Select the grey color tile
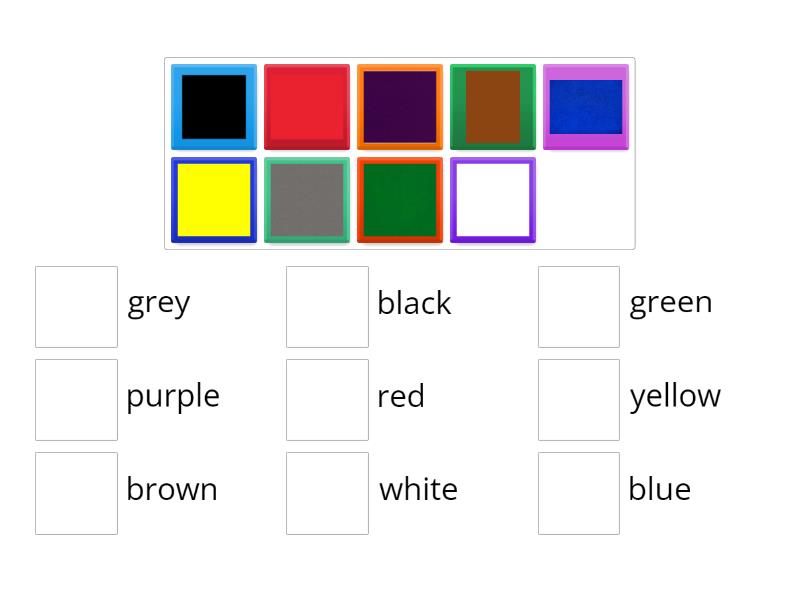Screen dimensions: 800x600 coord(307,199)
